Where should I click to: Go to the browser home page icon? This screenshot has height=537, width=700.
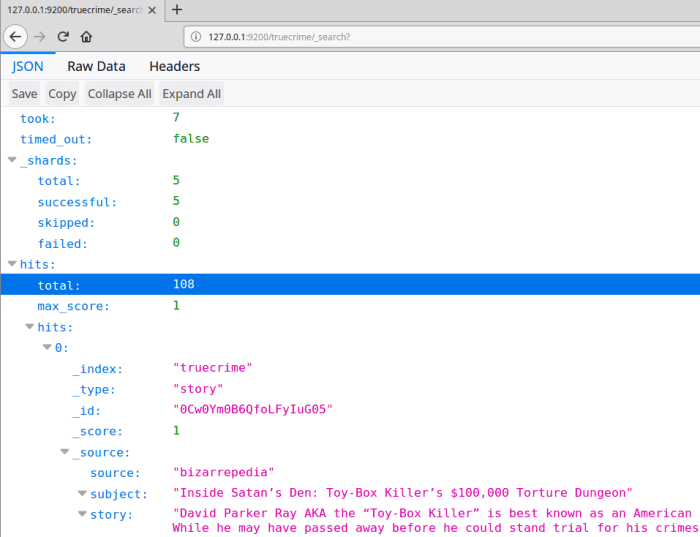[87, 36]
